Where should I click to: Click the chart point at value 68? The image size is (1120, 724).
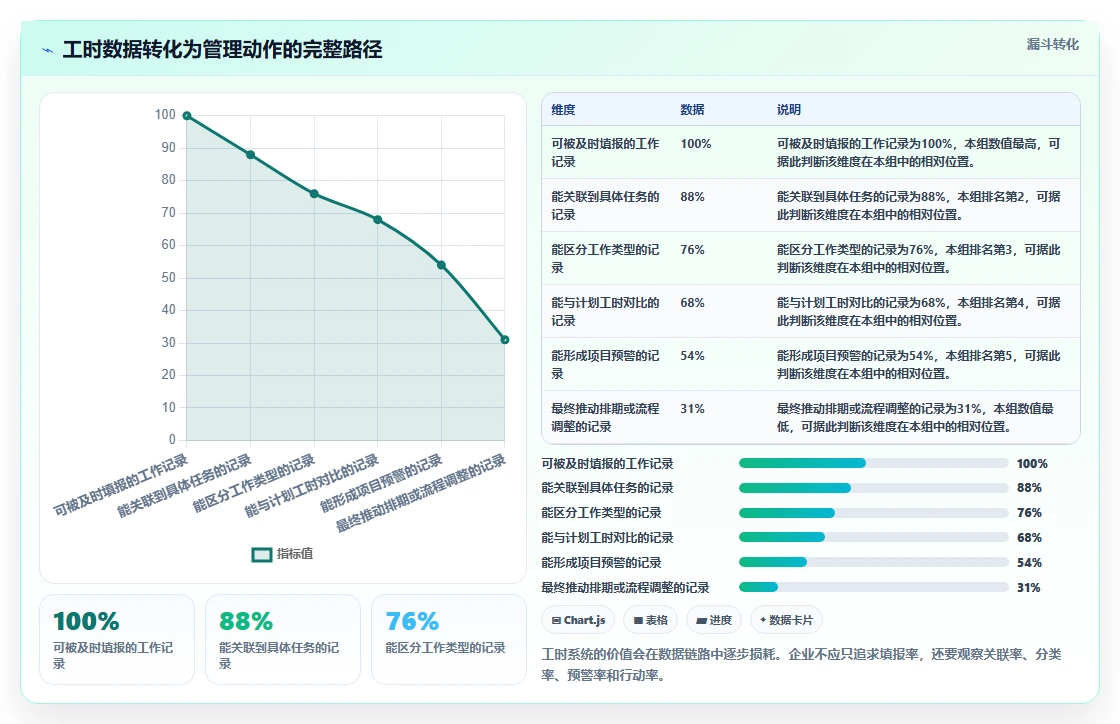tap(377, 219)
